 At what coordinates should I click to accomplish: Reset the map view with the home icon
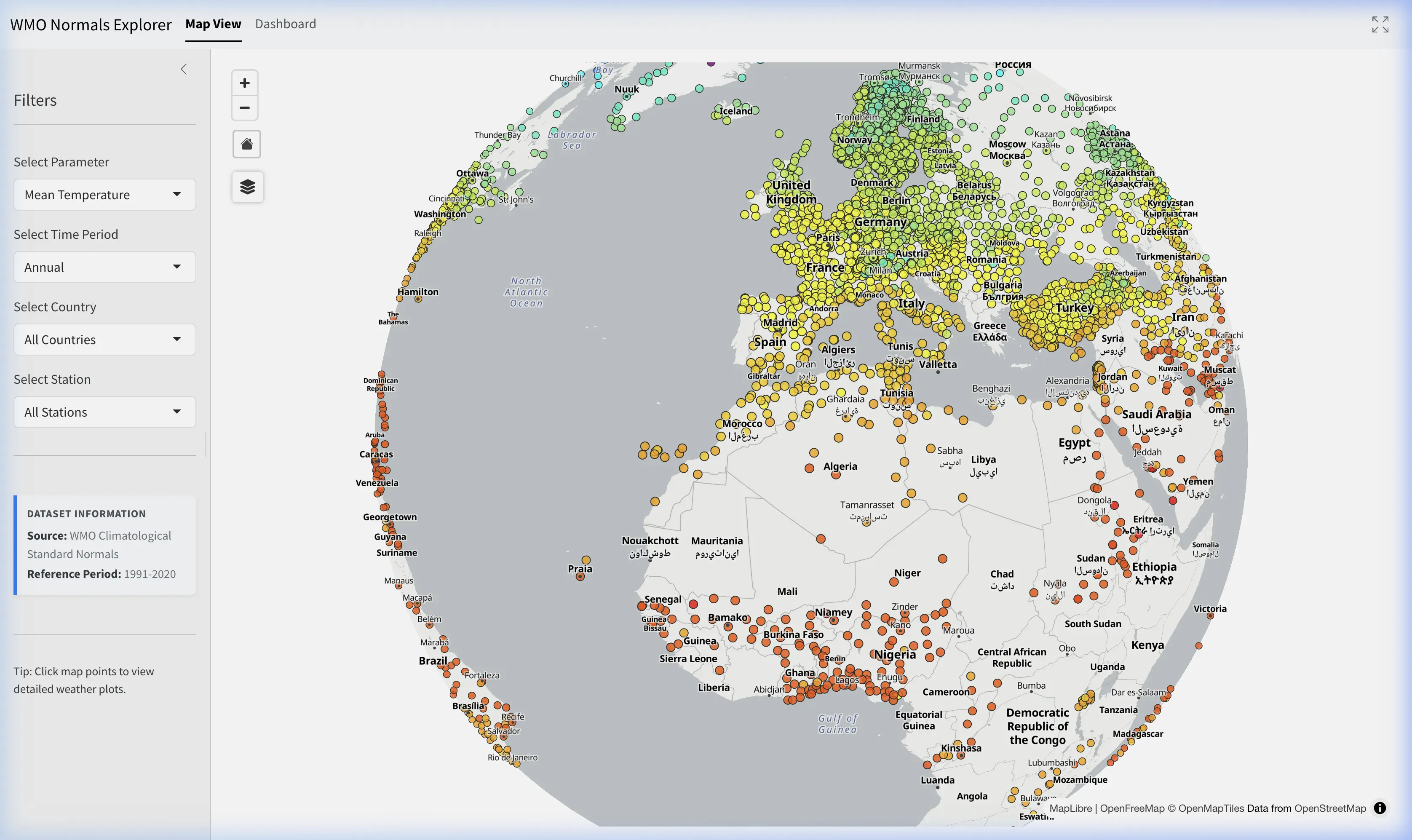pos(247,144)
